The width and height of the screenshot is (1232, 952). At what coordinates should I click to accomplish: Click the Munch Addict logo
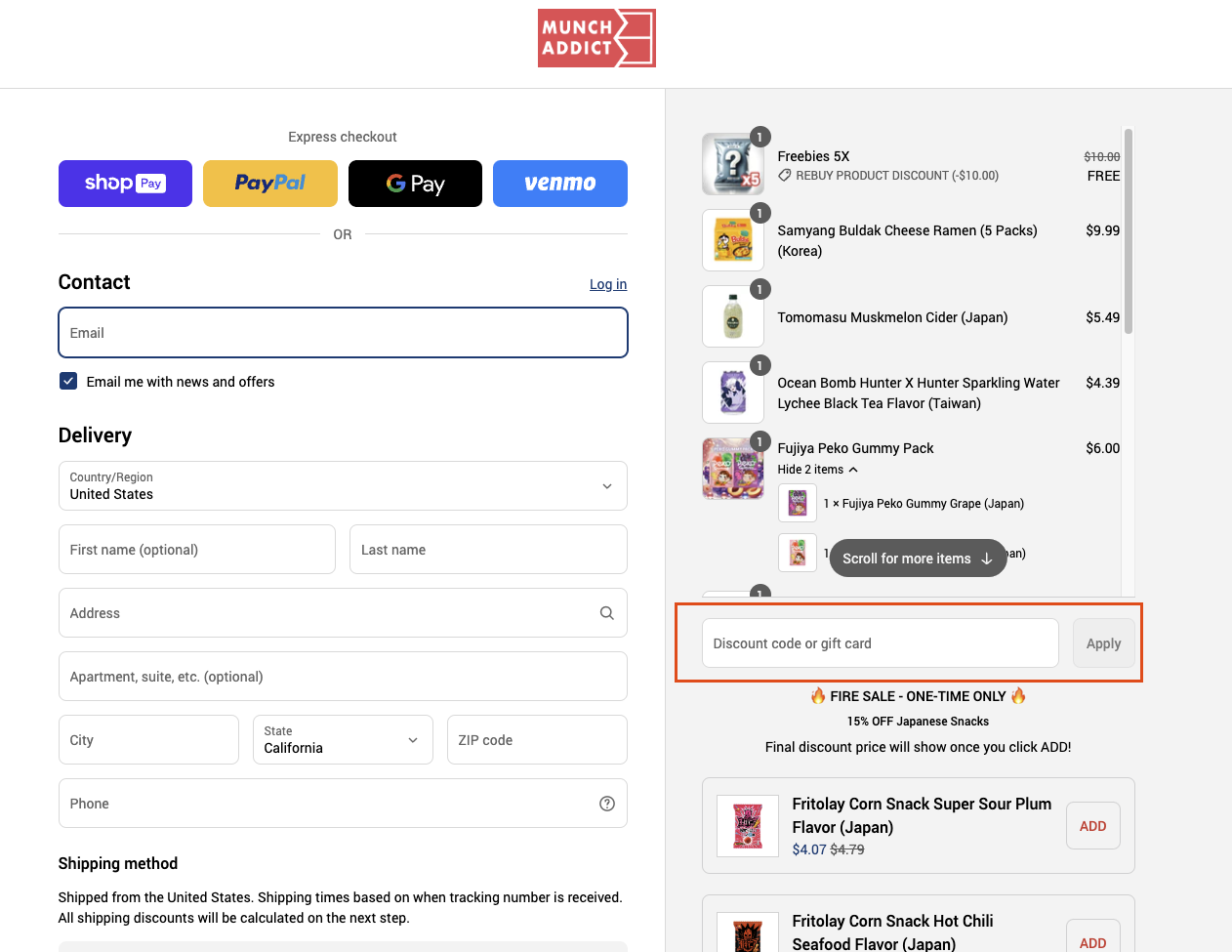pos(596,38)
